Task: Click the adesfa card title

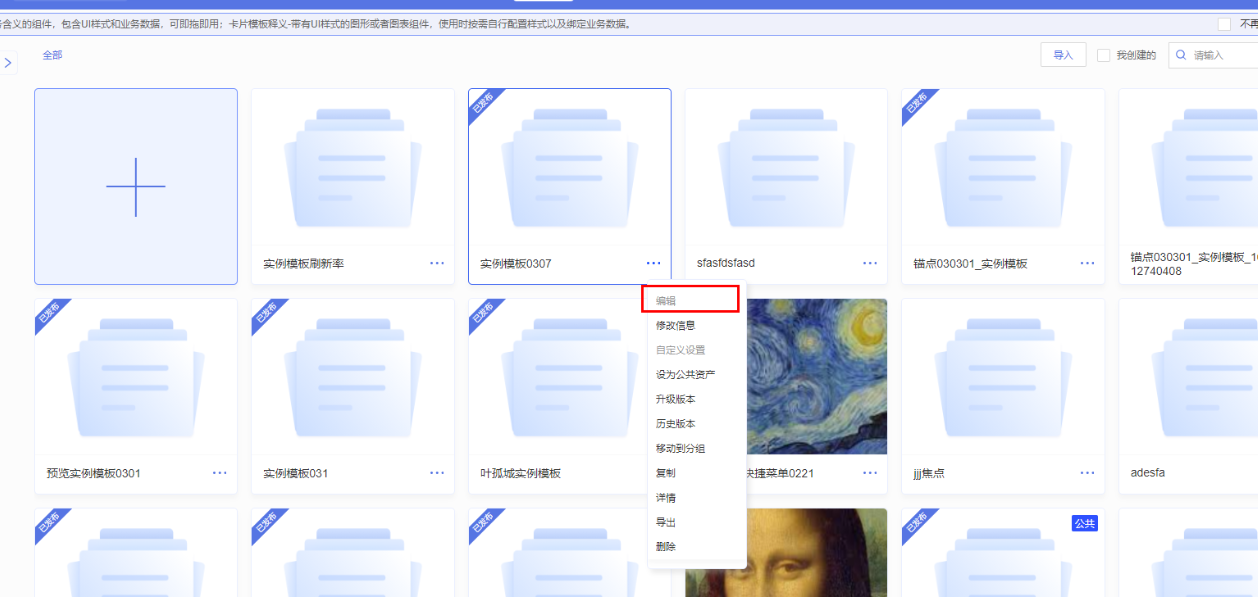Action: (x=1148, y=473)
